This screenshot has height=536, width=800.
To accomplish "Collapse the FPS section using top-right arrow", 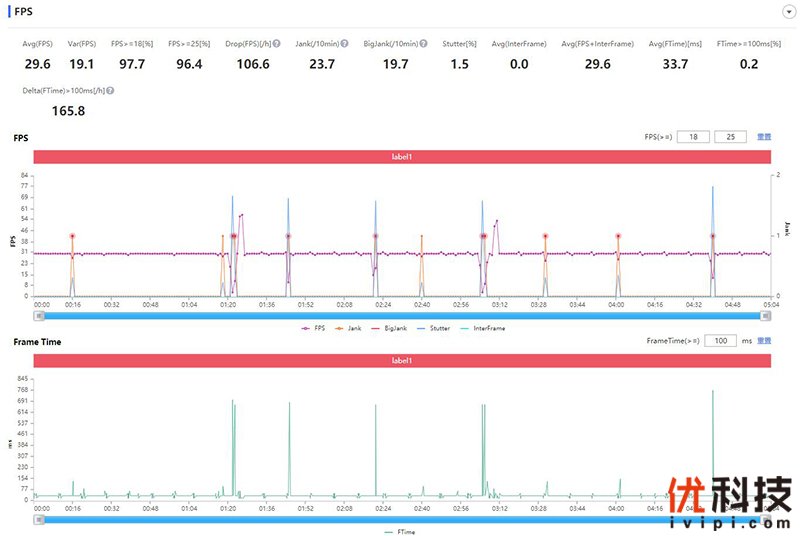I will [789, 11].
